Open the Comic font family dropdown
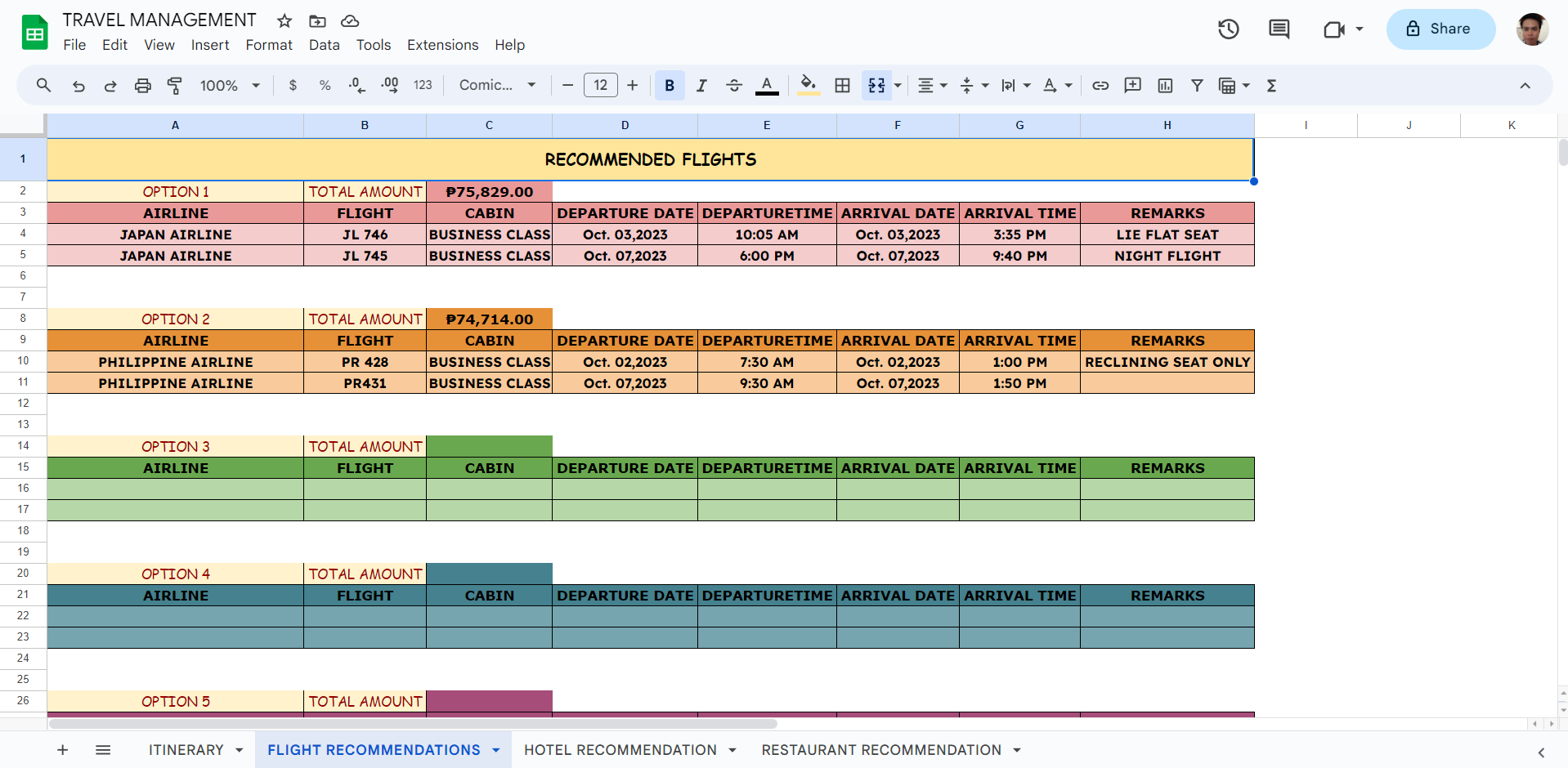Viewport: 1568px width, 768px height. (x=497, y=85)
